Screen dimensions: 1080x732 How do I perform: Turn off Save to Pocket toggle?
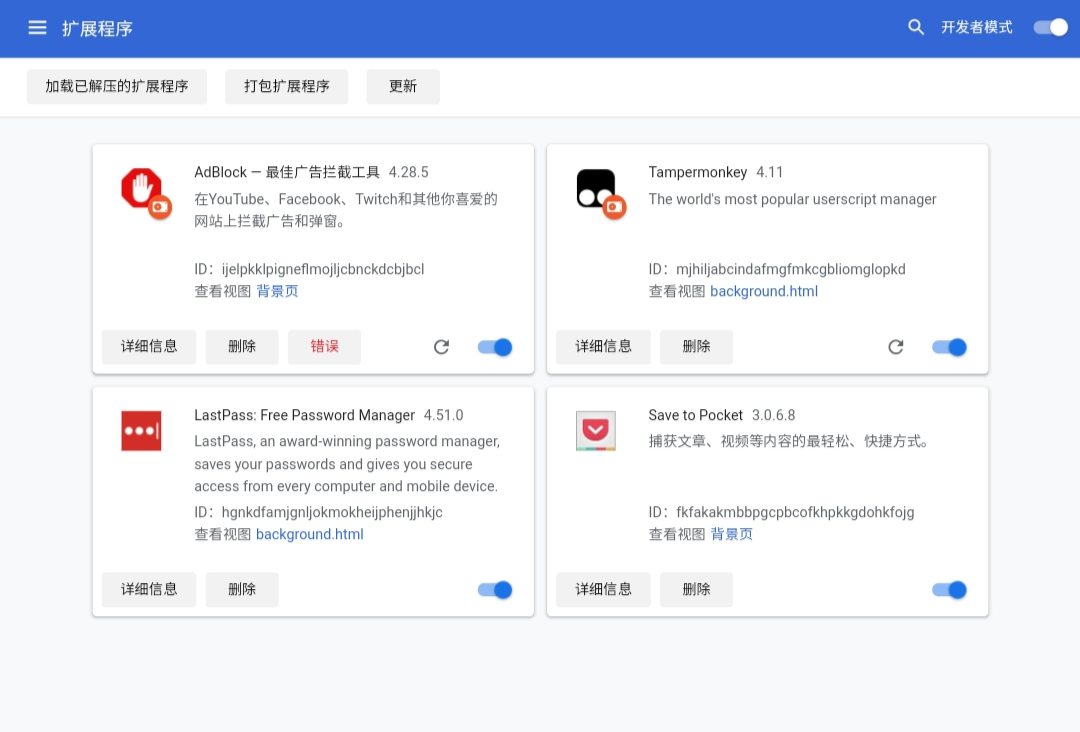click(x=950, y=590)
